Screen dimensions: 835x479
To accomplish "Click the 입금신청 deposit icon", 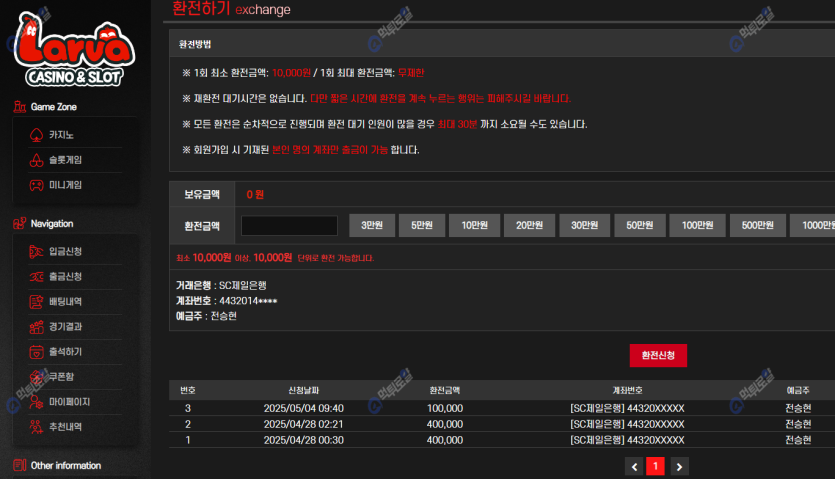I will coord(36,251).
